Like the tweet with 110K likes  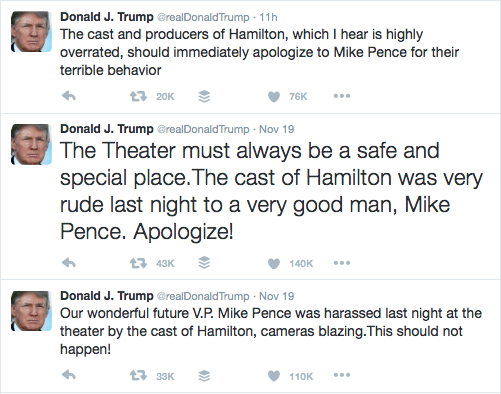click(x=274, y=376)
